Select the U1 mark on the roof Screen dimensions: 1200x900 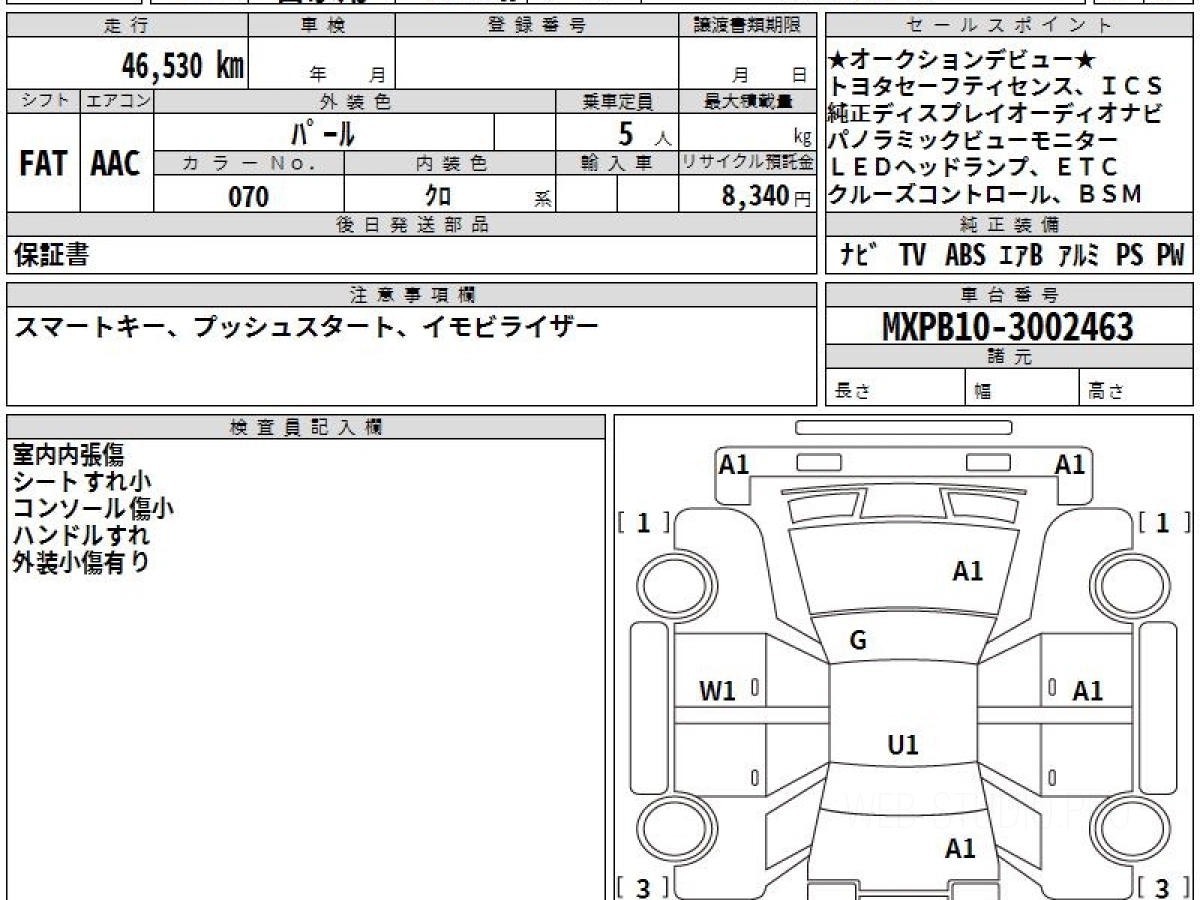point(903,745)
